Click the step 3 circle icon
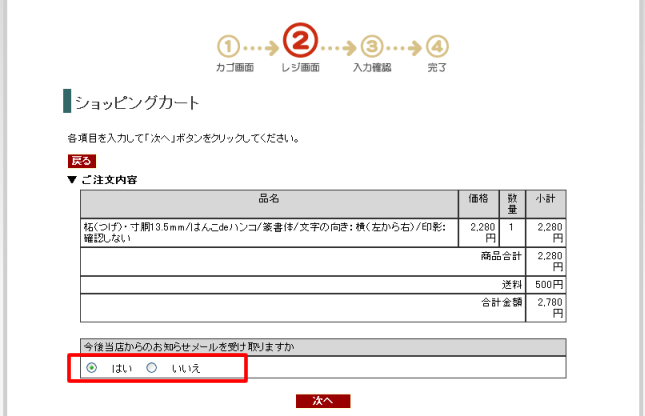Screen dimensions: 645x416 (372, 46)
